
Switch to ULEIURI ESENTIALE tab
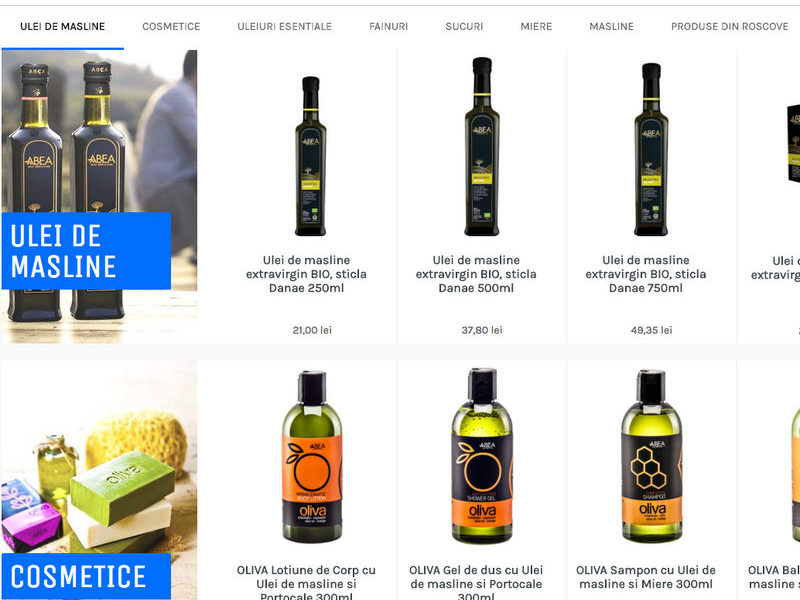[284, 27]
